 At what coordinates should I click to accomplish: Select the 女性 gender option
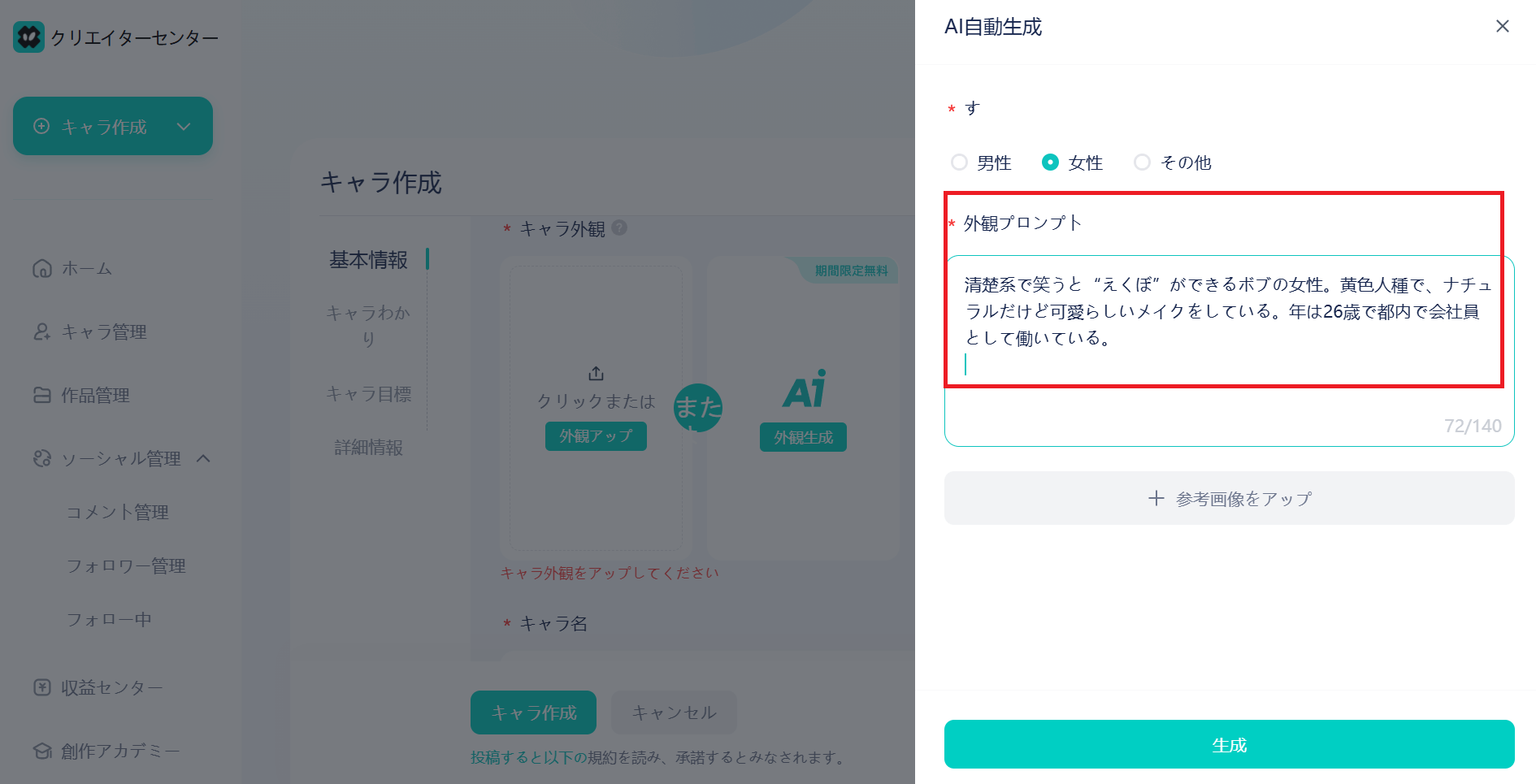click(1052, 162)
